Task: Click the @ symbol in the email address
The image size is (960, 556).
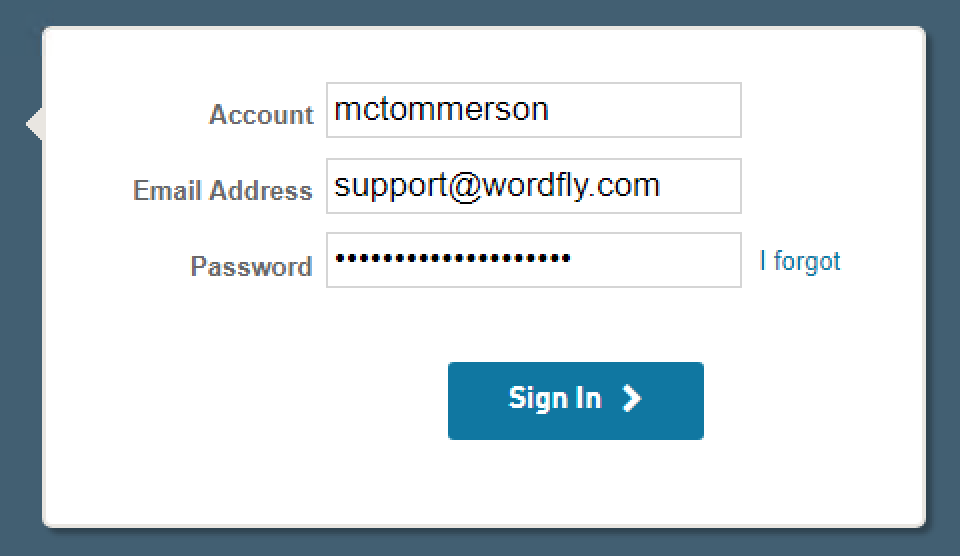Action: [465, 187]
